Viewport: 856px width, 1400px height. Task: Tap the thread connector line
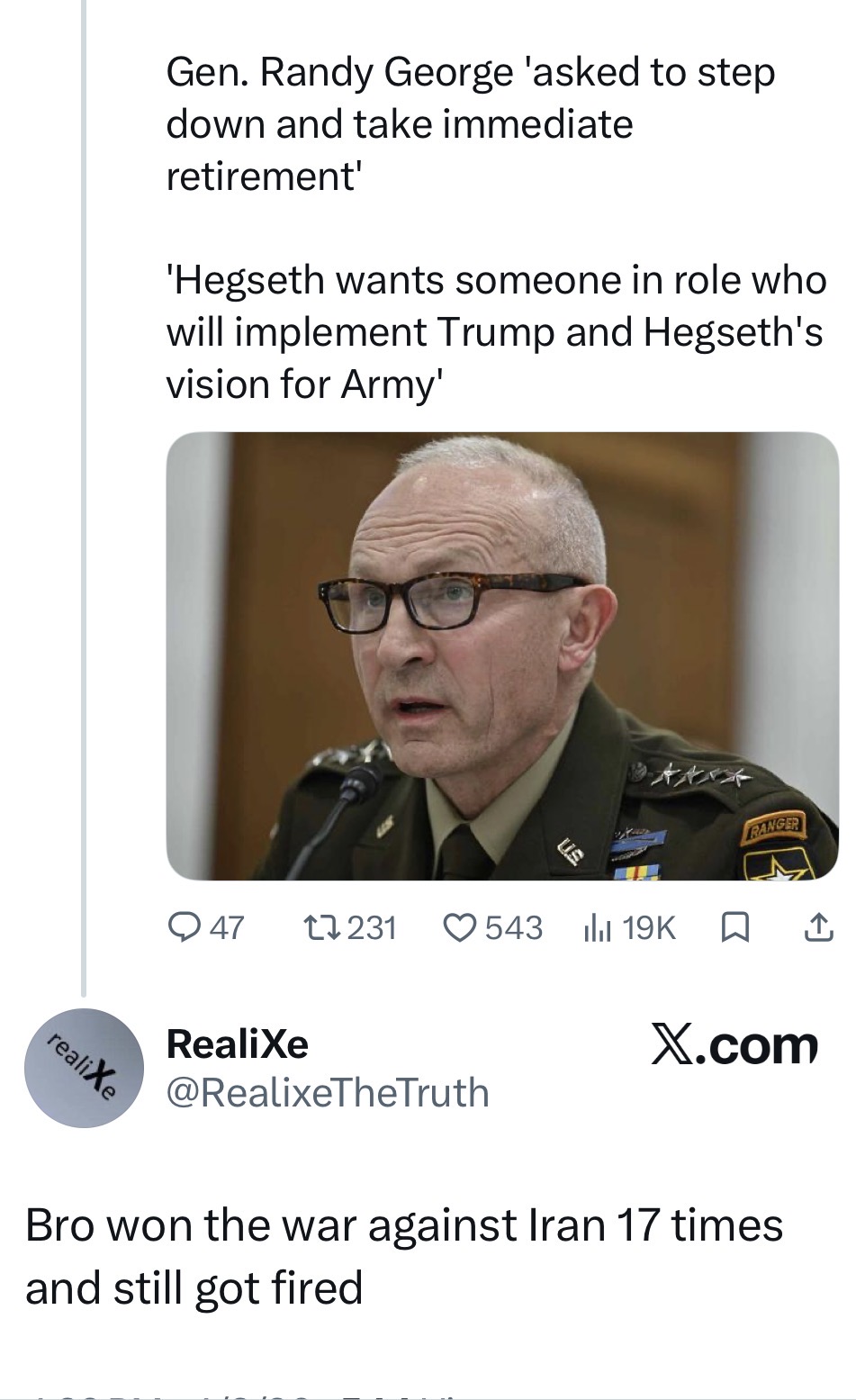tap(83, 495)
